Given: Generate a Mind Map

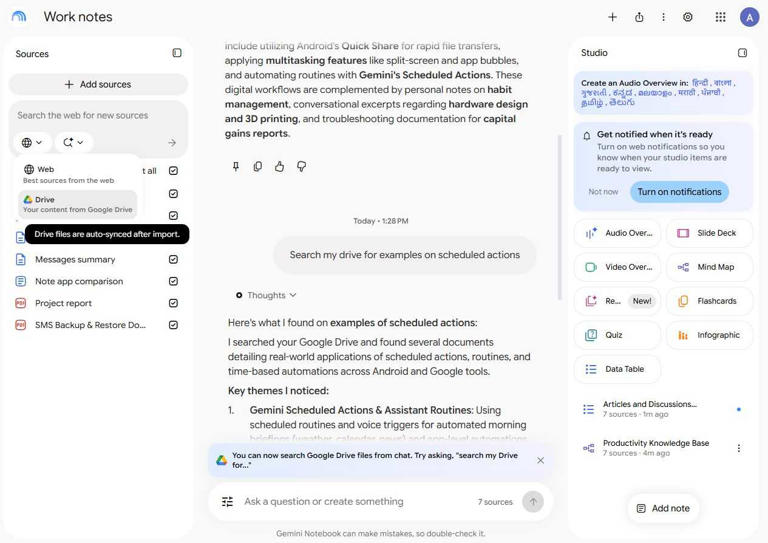Looking at the screenshot, I should tap(709, 267).
